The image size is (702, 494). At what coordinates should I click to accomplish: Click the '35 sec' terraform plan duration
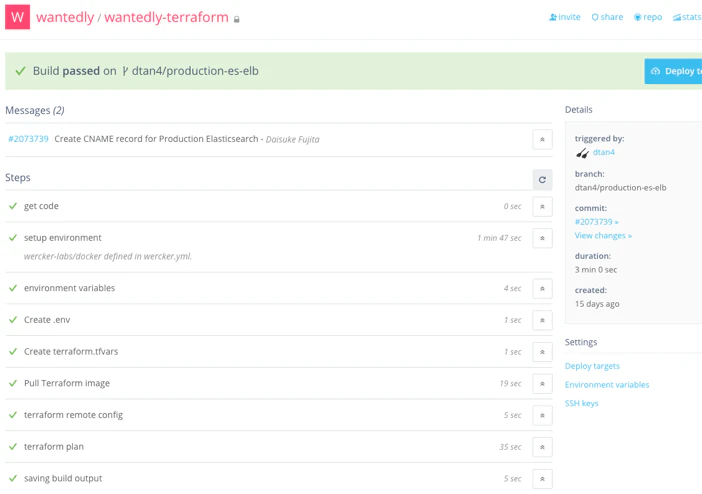(x=510, y=447)
